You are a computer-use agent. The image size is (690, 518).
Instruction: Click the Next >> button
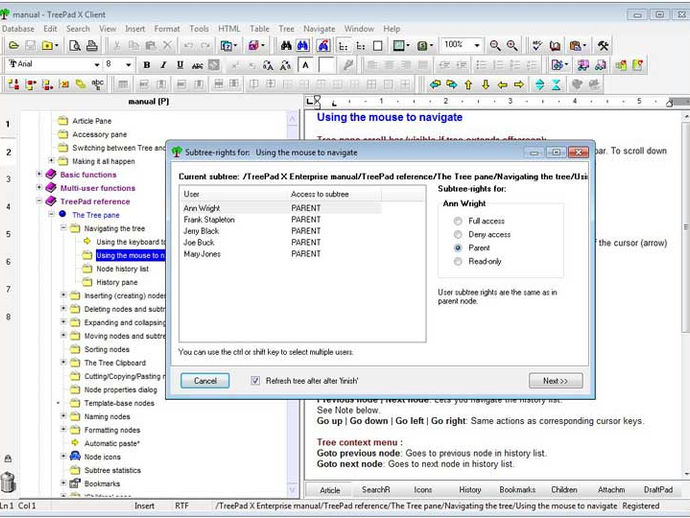click(556, 381)
